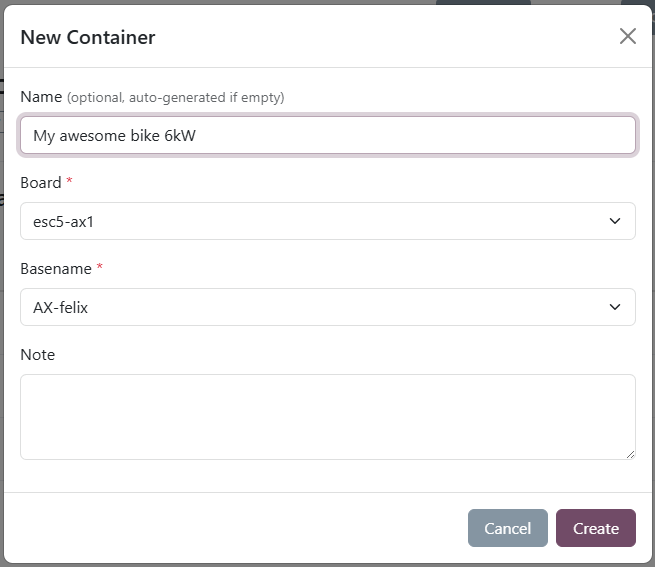Close the New Container dialog
This screenshot has width=655, height=567.
point(627,36)
